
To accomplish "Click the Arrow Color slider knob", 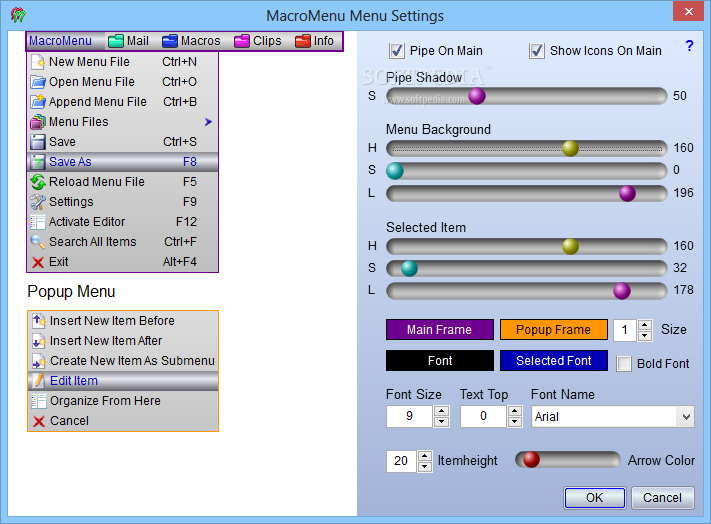I will [531, 459].
